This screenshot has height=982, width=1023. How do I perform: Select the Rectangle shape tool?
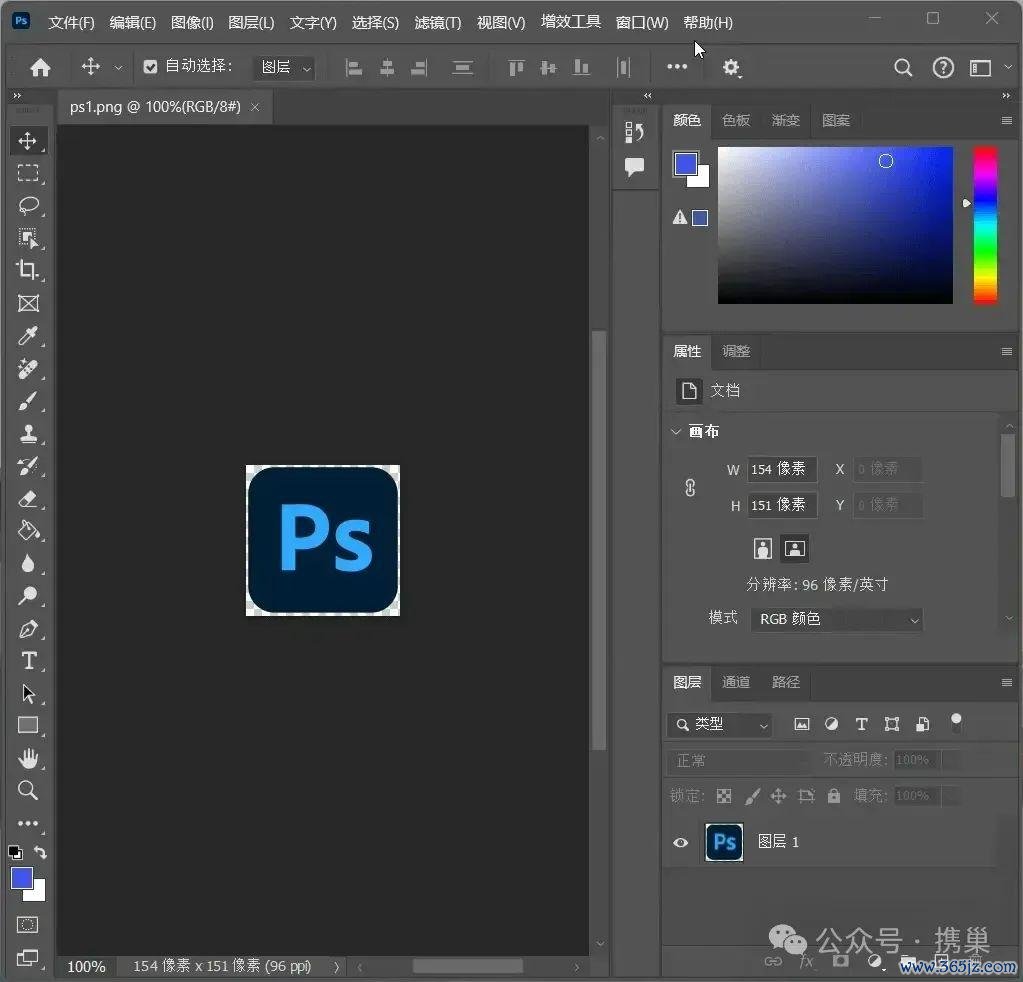pos(28,725)
